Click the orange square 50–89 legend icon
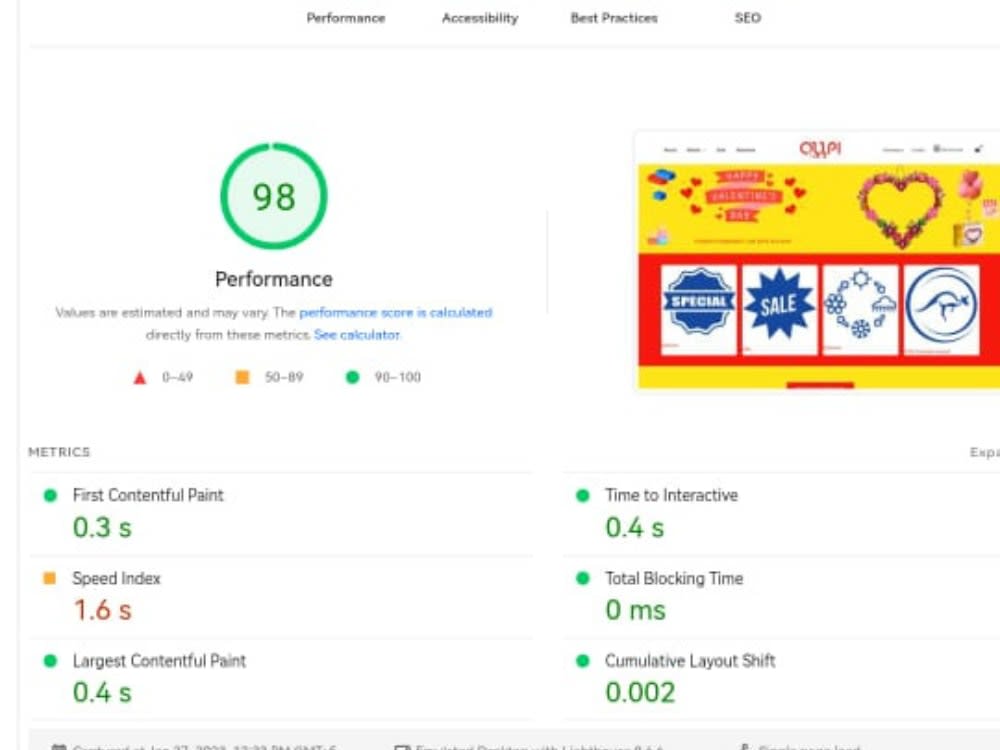Viewport: 1000px width, 750px height. tap(242, 377)
